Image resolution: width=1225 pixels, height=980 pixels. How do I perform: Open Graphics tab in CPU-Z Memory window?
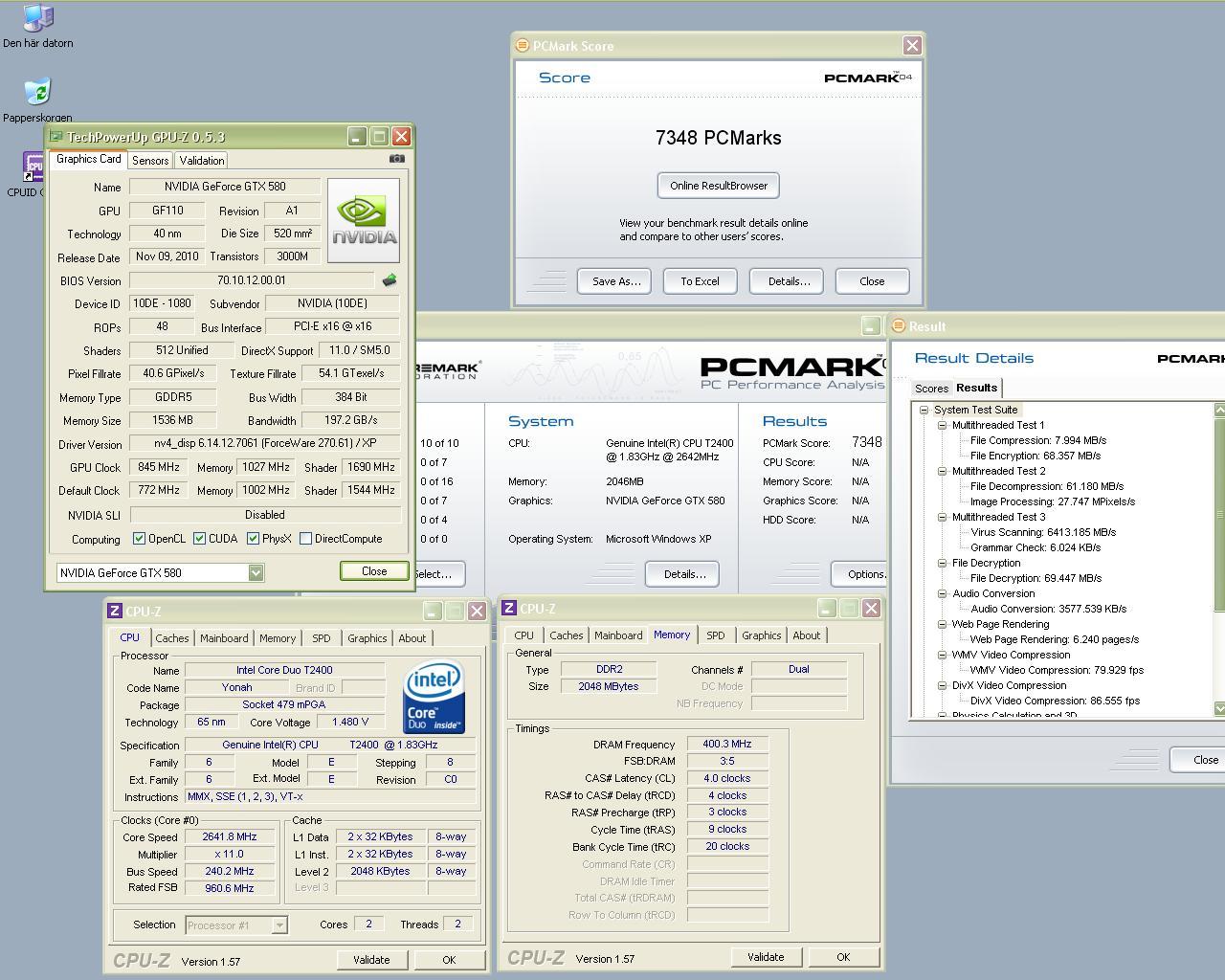tap(761, 635)
